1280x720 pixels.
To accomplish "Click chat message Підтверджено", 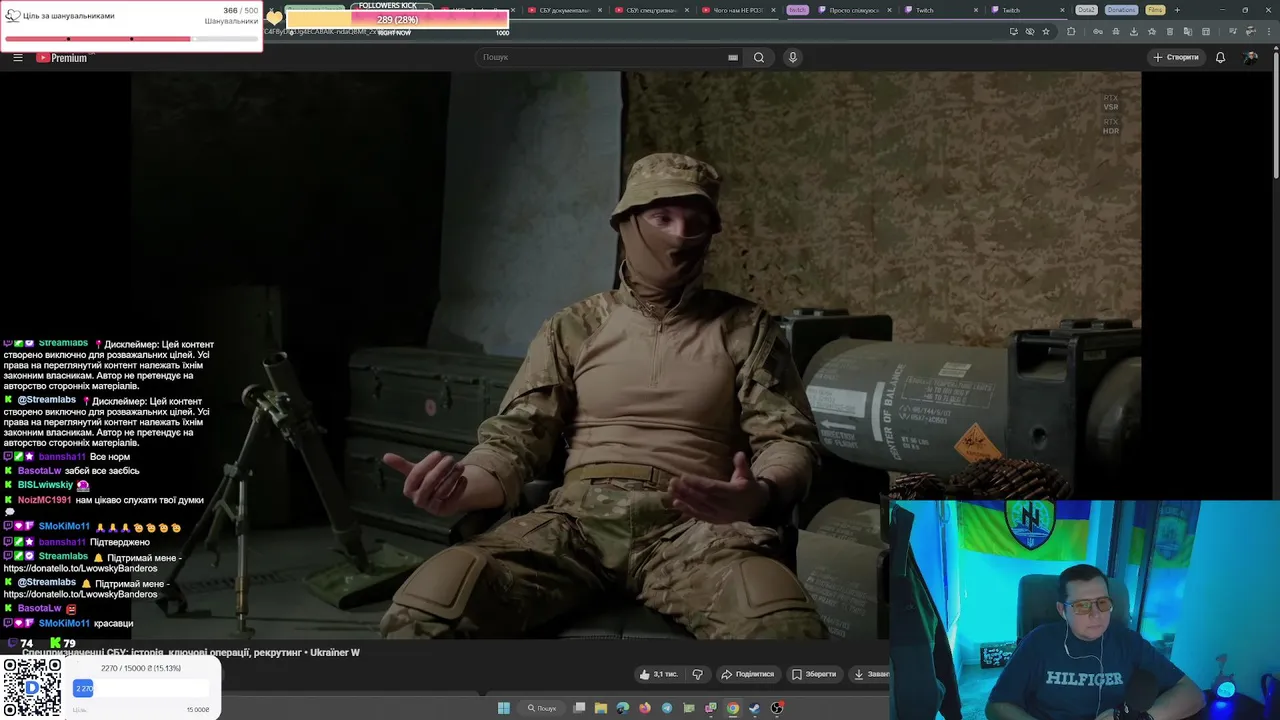I will tap(119, 542).
